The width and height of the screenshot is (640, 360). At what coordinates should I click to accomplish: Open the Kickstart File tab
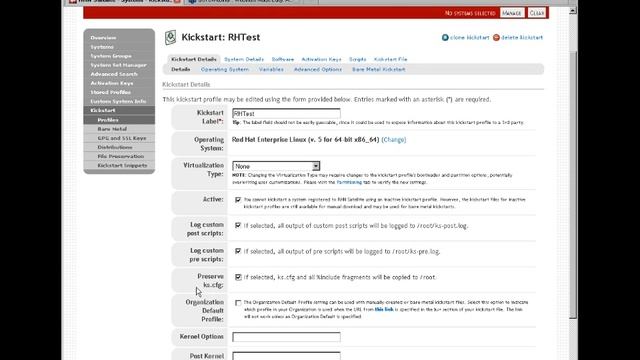coord(391,59)
